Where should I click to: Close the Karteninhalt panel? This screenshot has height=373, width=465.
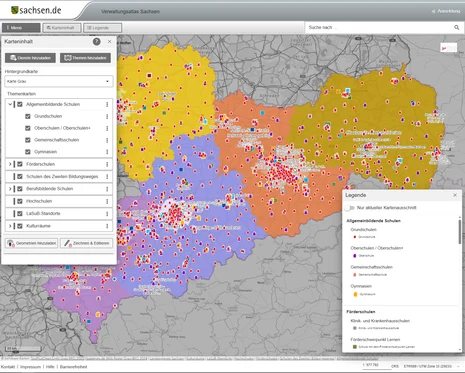click(110, 42)
